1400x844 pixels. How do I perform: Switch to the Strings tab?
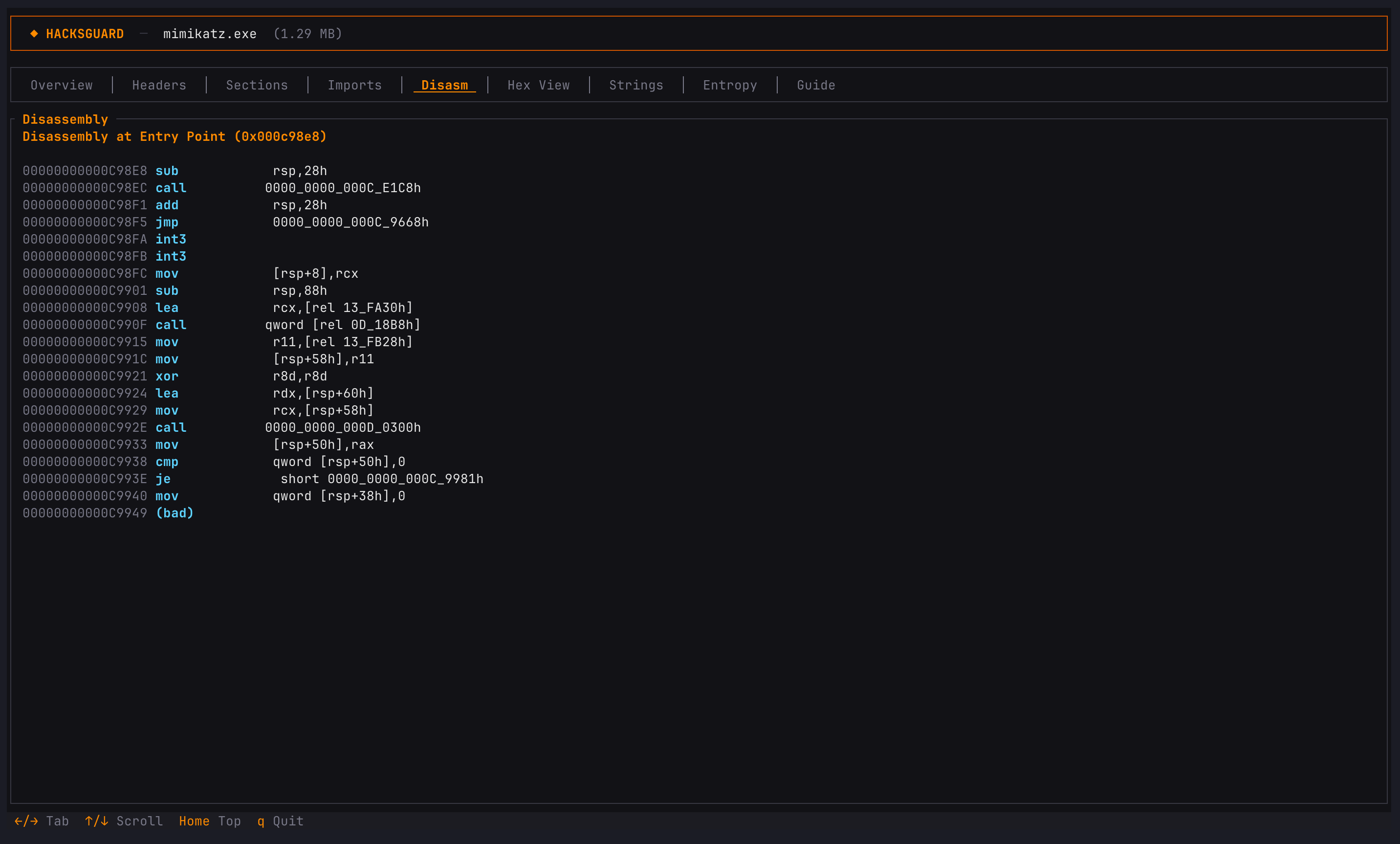(x=636, y=85)
